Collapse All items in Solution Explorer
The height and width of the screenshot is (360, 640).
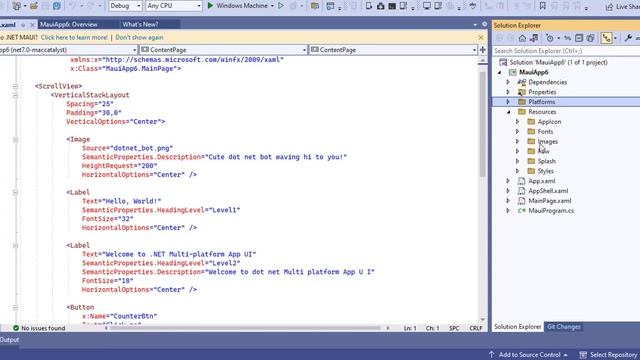[579, 38]
